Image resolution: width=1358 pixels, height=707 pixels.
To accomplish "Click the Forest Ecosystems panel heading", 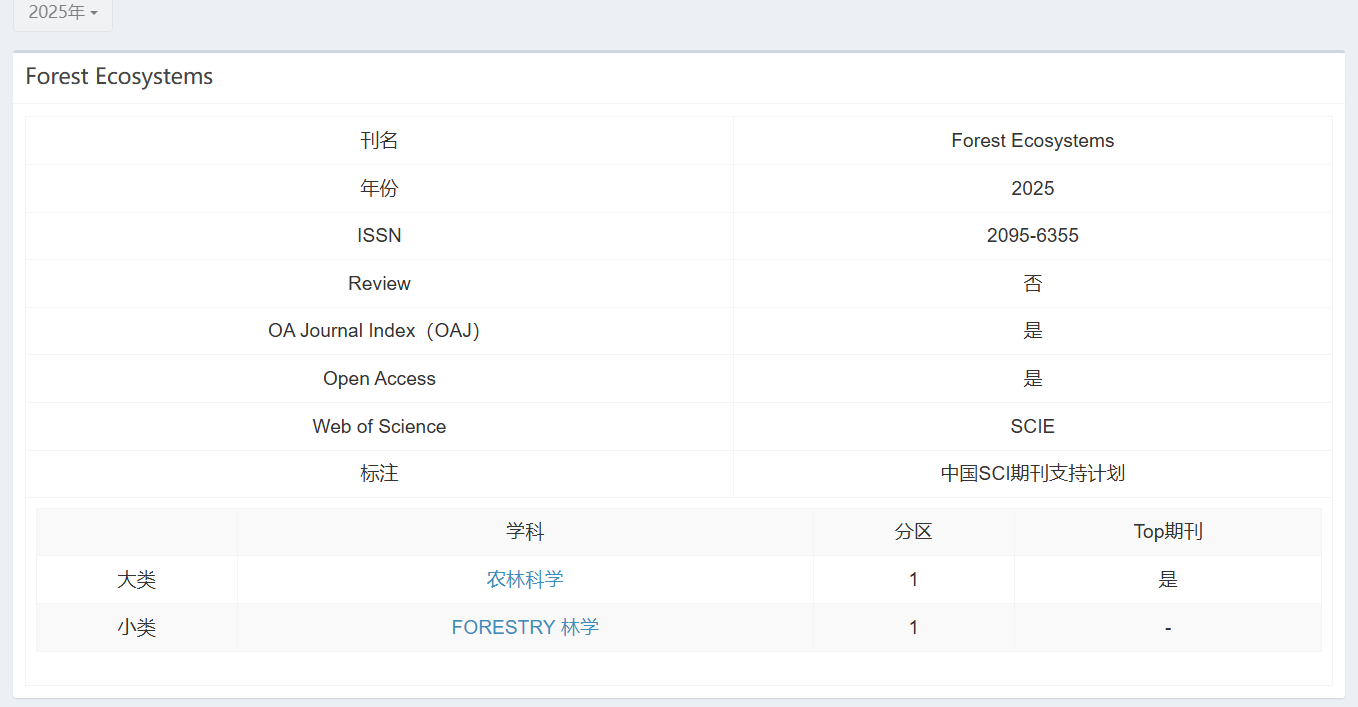I will click(119, 77).
